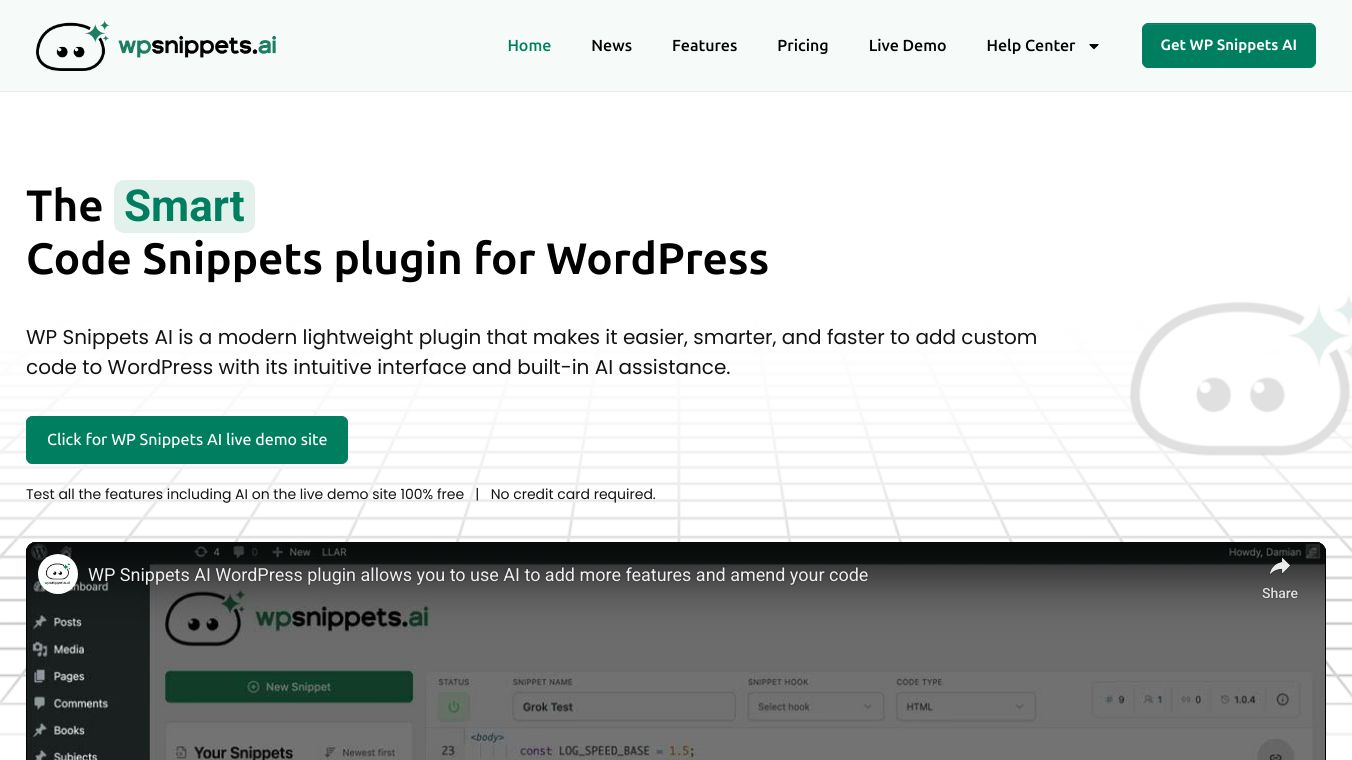Select the Media icon in the admin sidebar

[41, 649]
